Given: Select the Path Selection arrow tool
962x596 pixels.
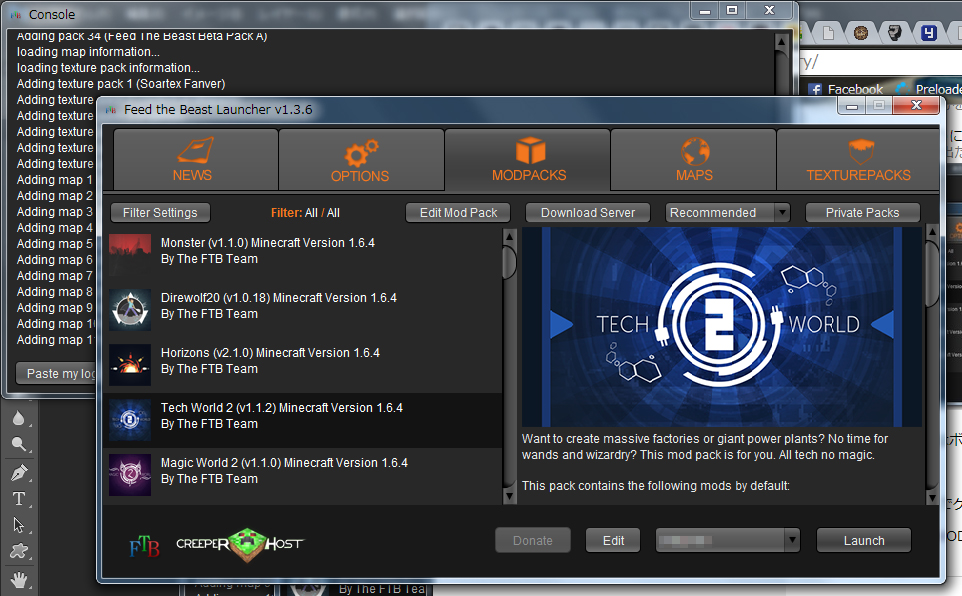Looking at the screenshot, I should [19, 525].
